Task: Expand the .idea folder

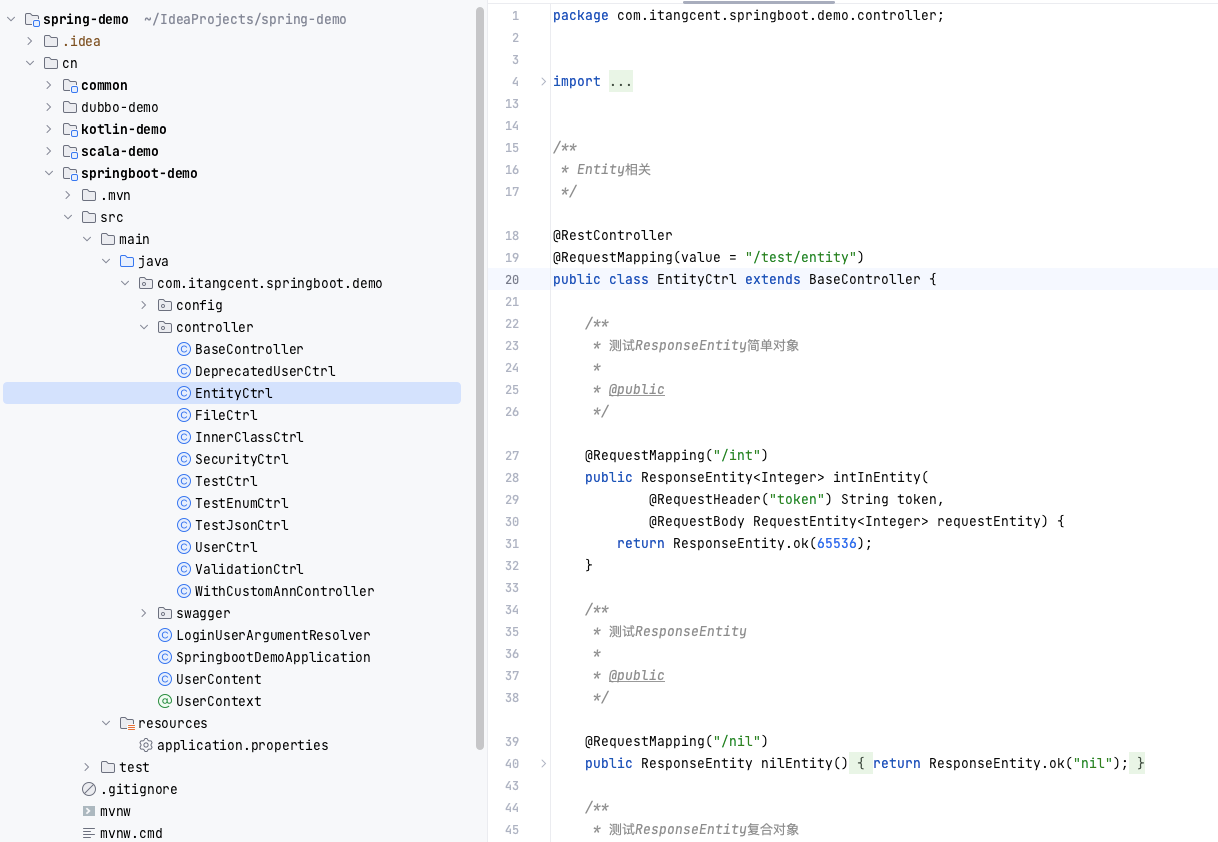Action: (28, 41)
